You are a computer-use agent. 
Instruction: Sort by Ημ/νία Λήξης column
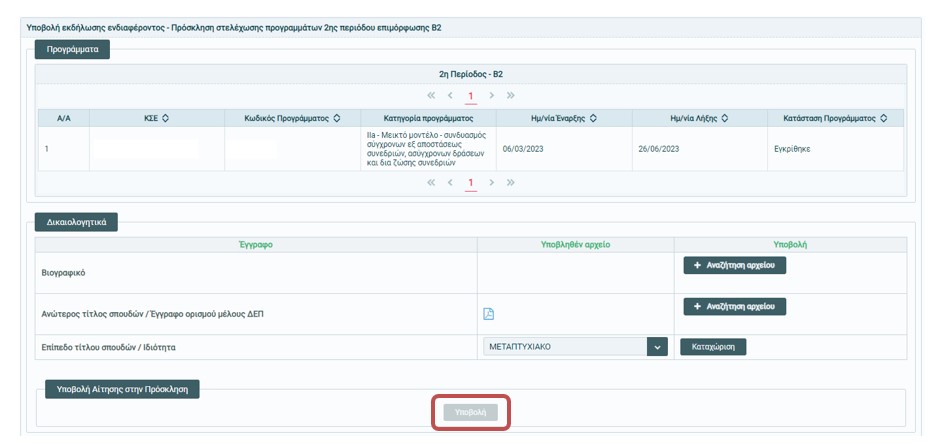pos(724,118)
